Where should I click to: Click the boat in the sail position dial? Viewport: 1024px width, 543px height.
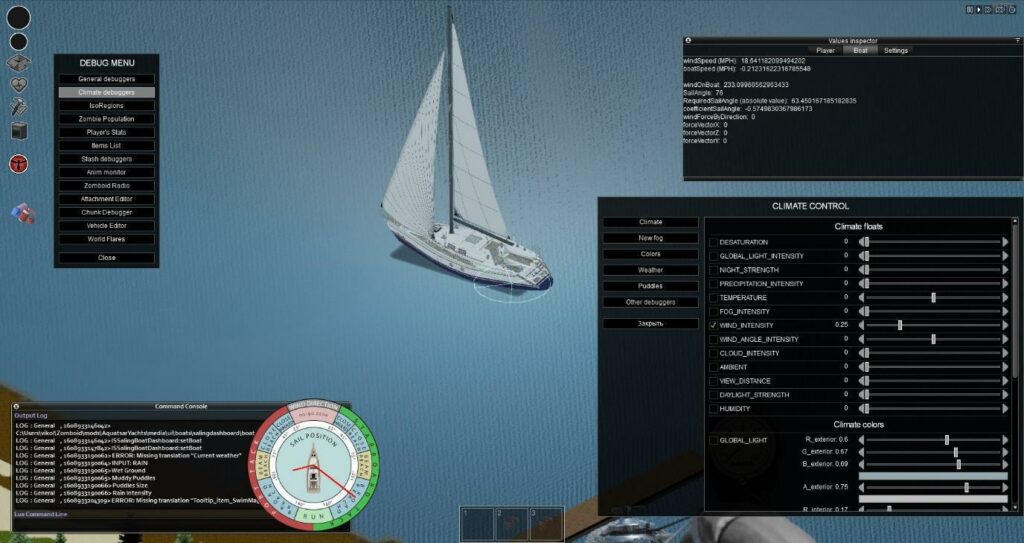point(315,469)
